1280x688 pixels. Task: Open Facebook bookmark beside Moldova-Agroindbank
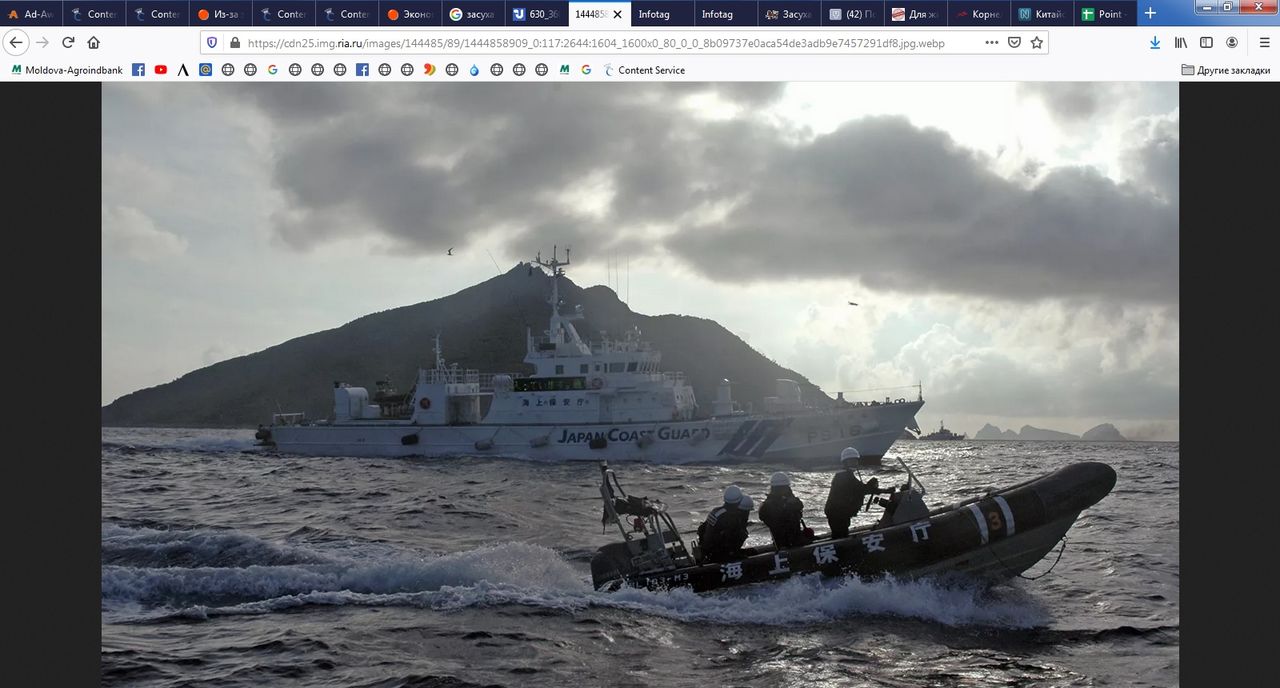[x=138, y=70]
